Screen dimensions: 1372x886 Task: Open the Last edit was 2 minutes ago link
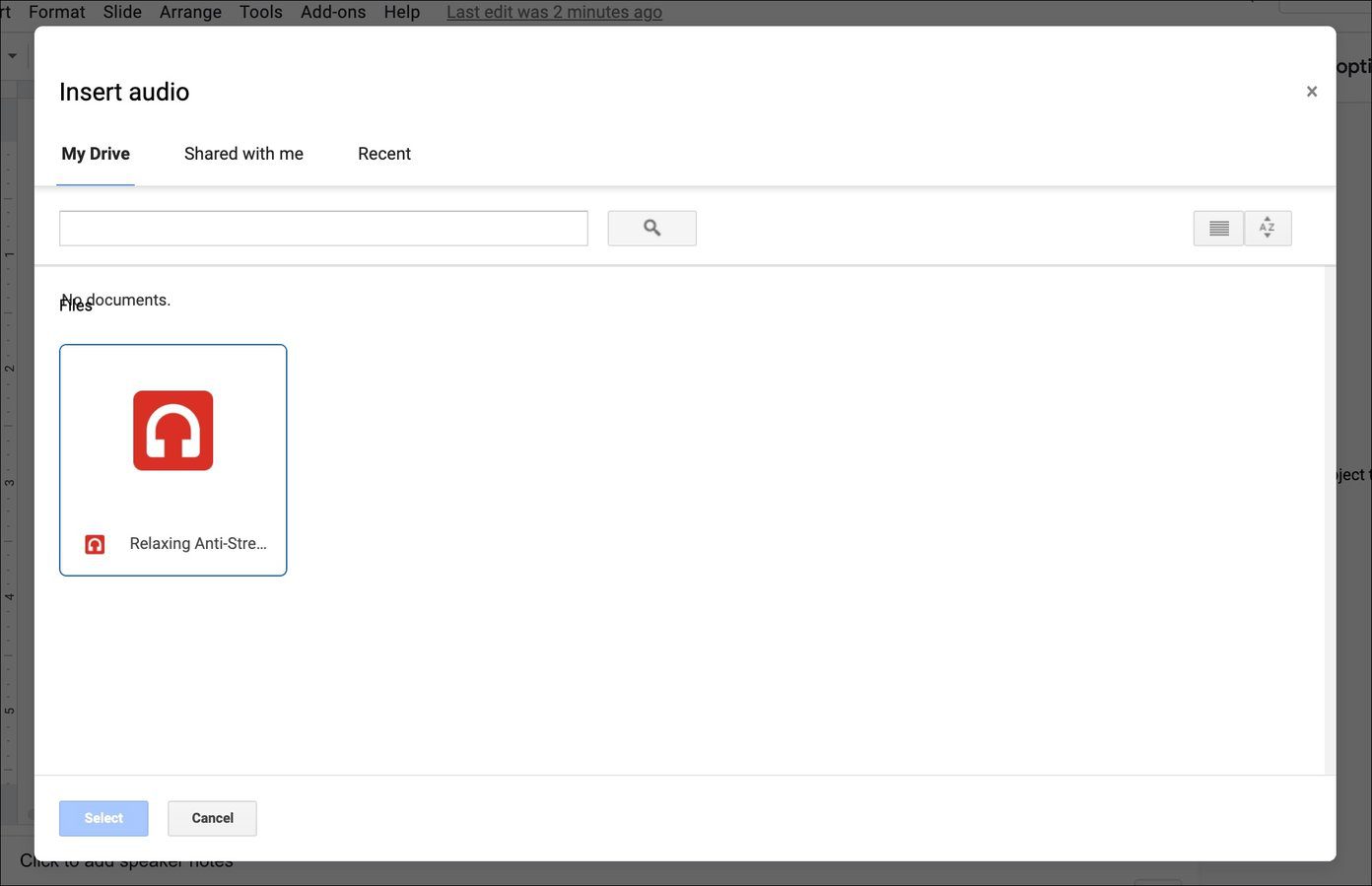pyautogui.click(x=554, y=12)
